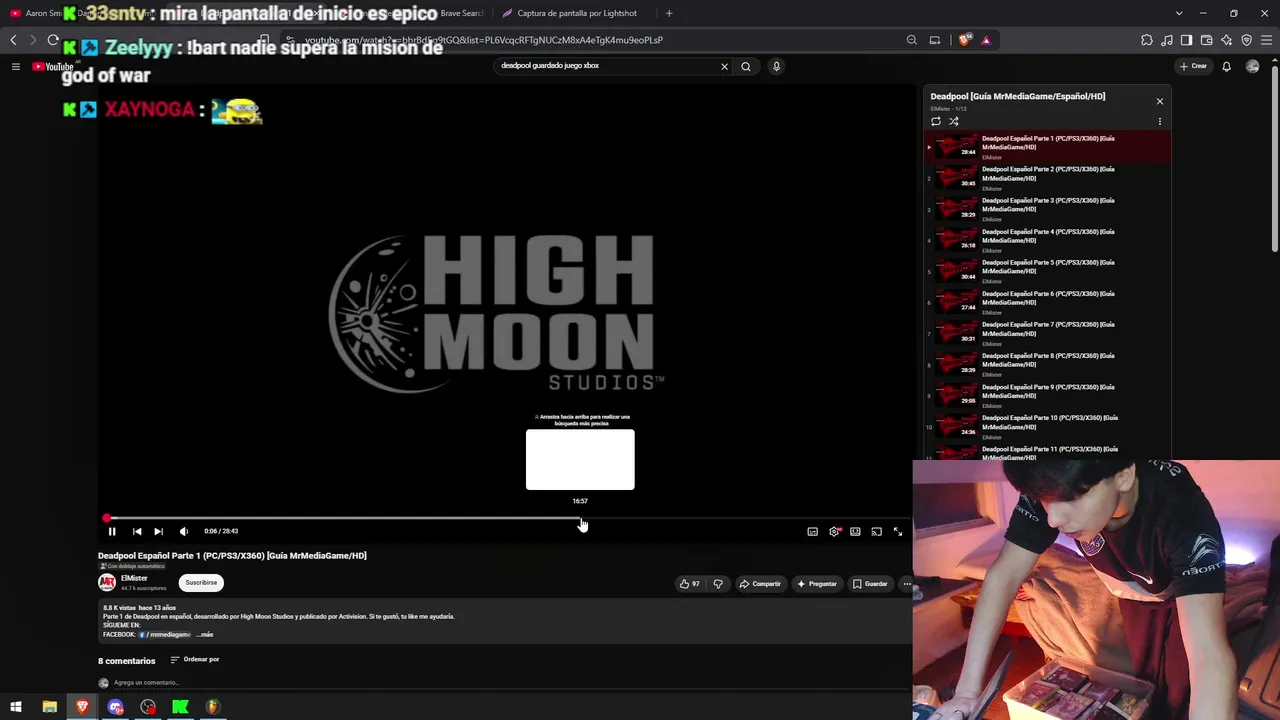This screenshot has height=720, width=1280.
Task: Seek the video progress bar to 16:57
Action: coord(581,519)
